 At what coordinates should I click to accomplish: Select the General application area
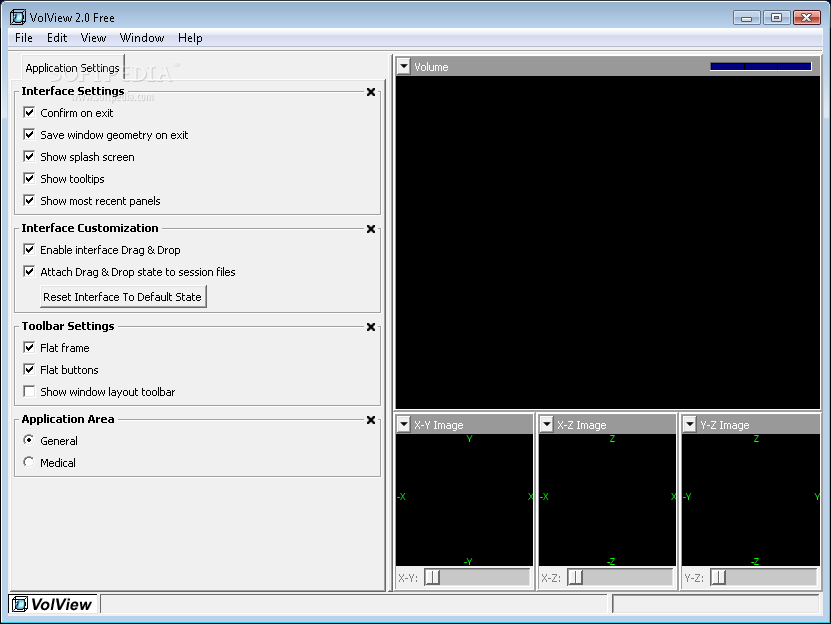(29, 440)
